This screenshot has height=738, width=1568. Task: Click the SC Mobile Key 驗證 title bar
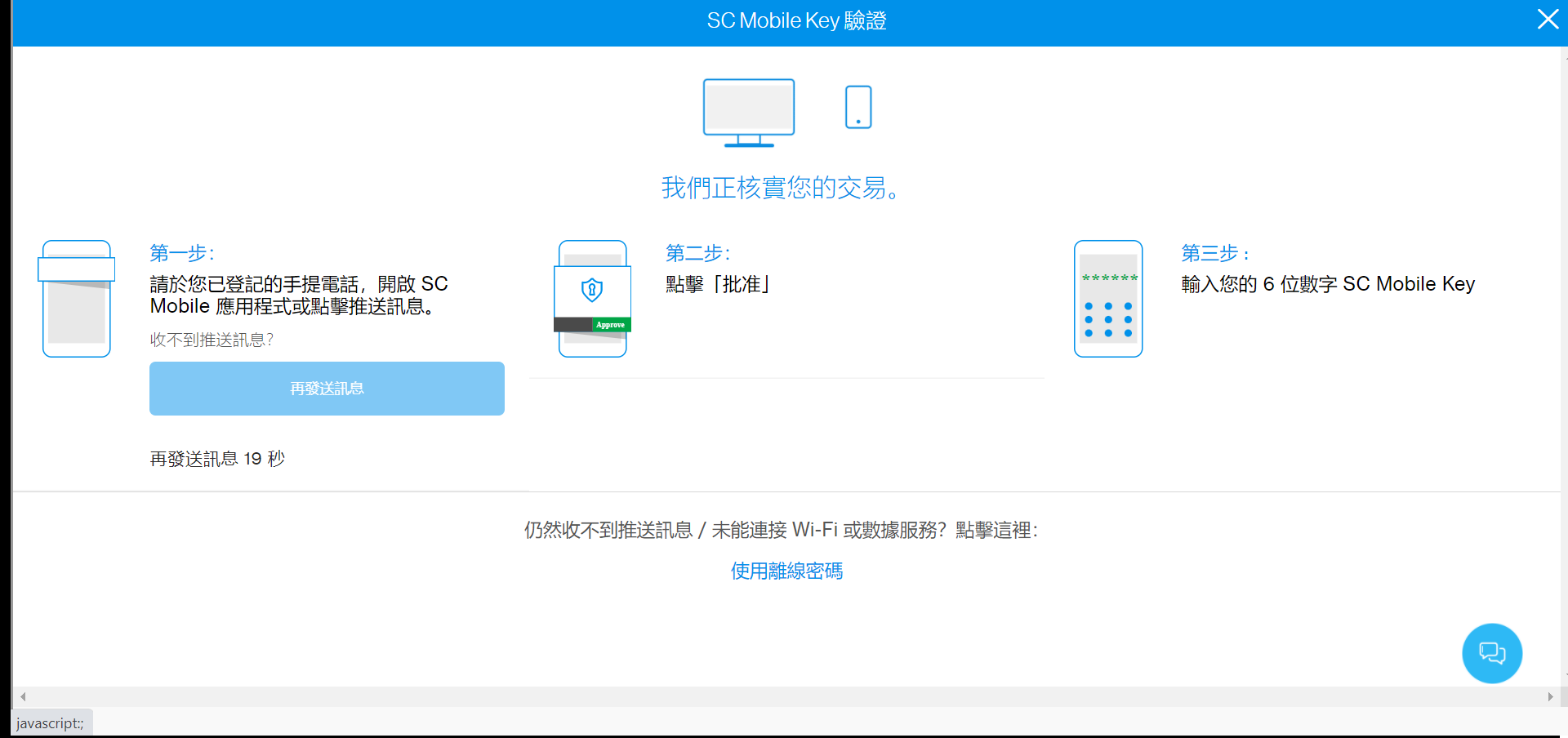pos(796,20)
